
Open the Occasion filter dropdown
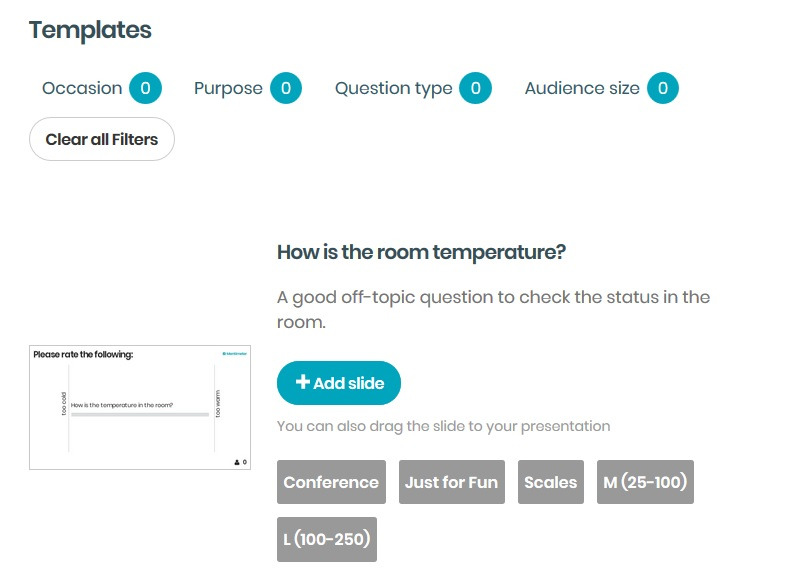pos(82,88)
